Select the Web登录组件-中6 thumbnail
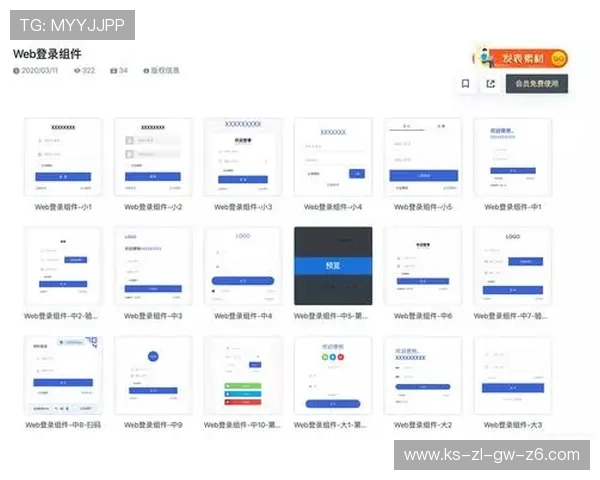The height and width of the screenshot is (480, 600). (423, 266)
